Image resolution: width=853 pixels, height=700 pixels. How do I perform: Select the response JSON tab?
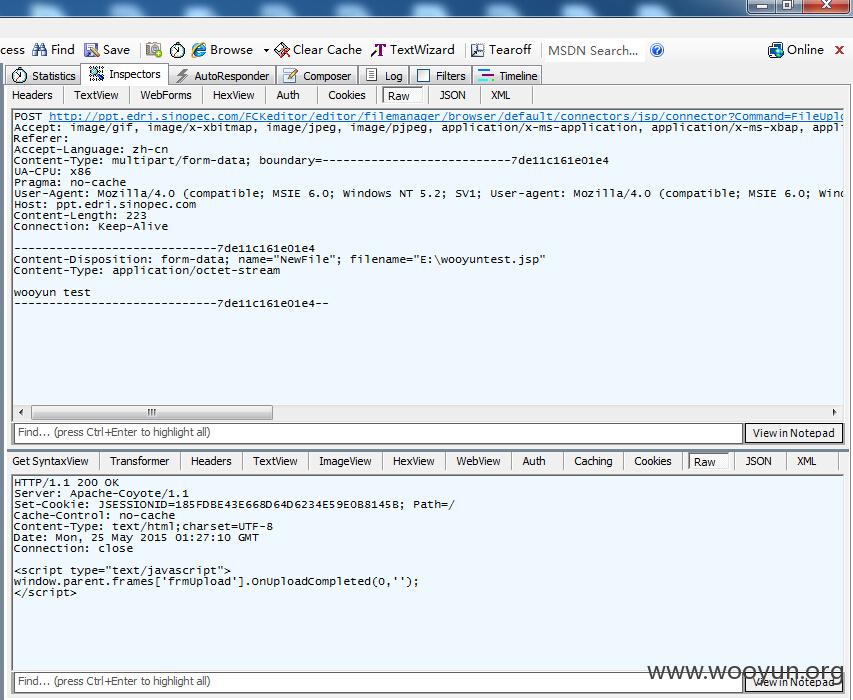(x=758, y=461)
